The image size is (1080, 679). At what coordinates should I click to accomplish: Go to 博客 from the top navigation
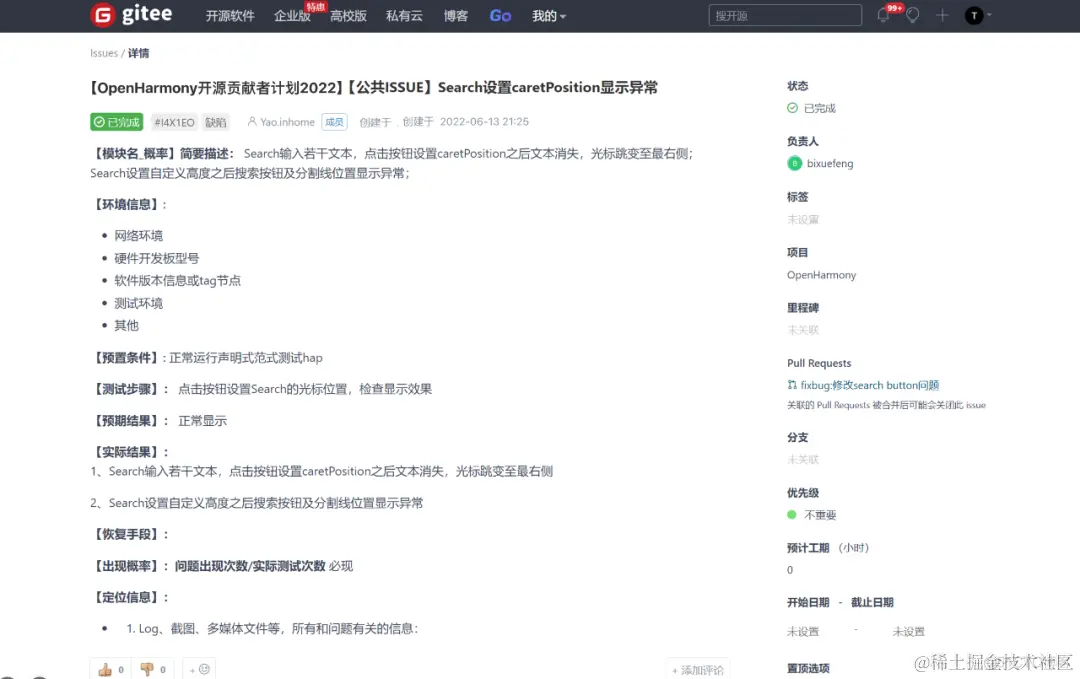point(456,15)
